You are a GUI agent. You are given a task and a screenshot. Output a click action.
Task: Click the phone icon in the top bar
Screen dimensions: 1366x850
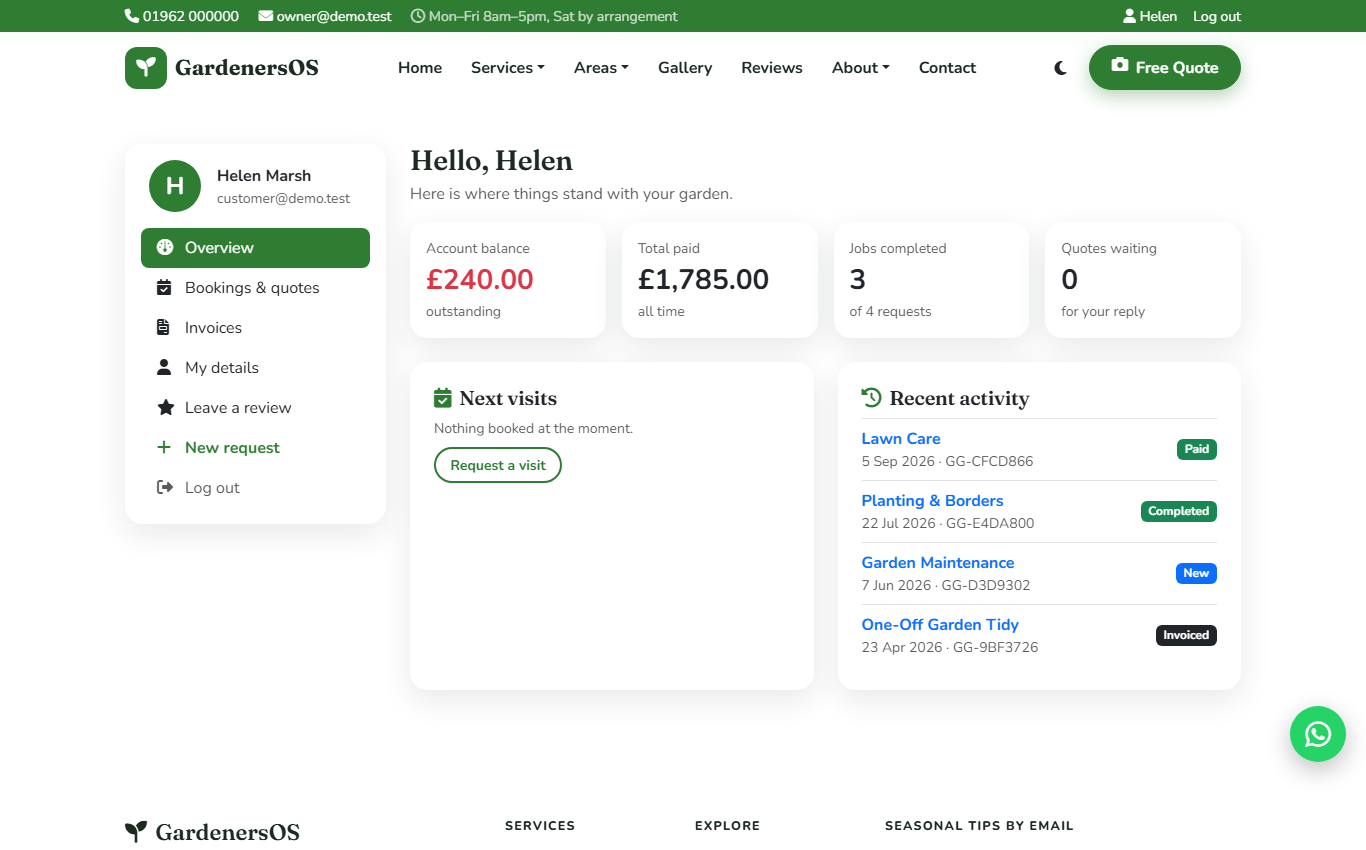[x=131, y=16]
